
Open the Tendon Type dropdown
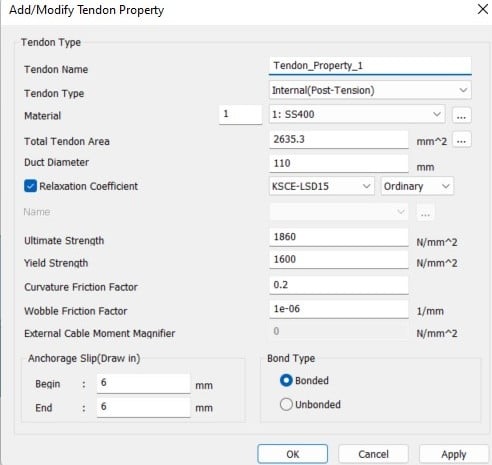pos(370,90)
